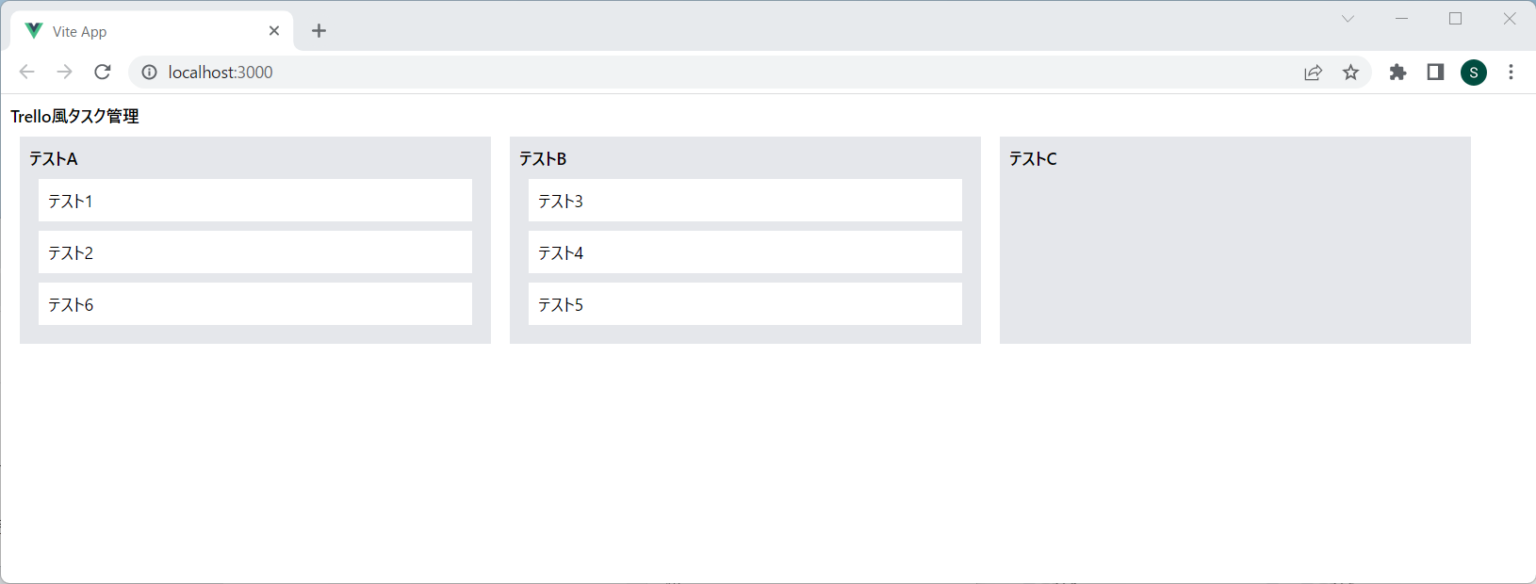Open the profile avatar S
Image resolution: width=1536 pixels, height=584 pixels.
pos(1473,72)
